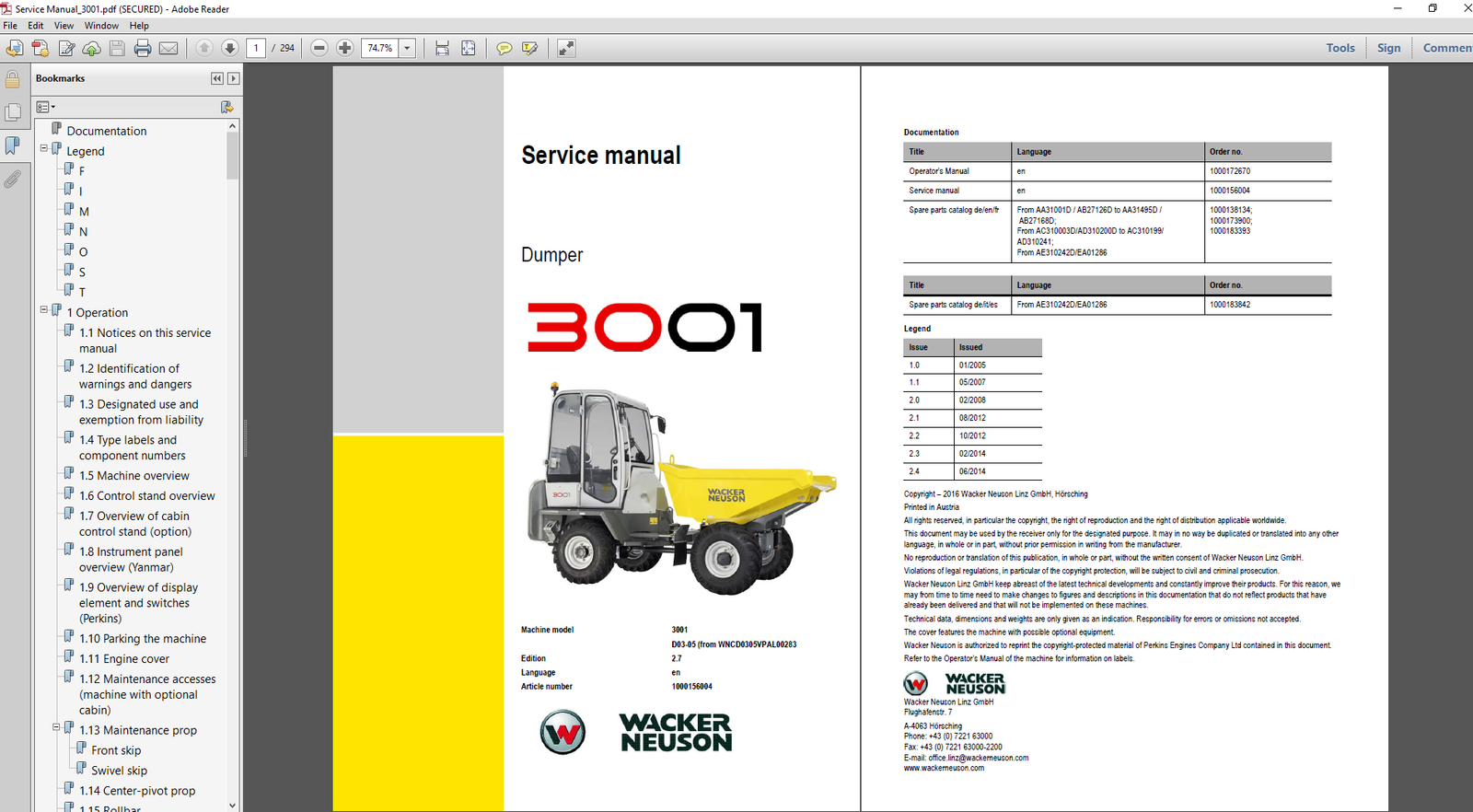Switch to read mode view icon
Screen dimensions: 1473x812
(x=566, y=48)
